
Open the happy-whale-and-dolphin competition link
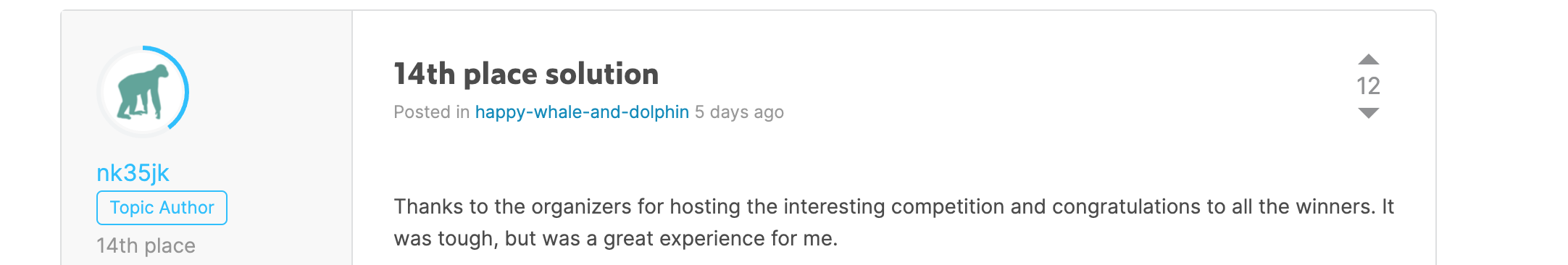pos(582,112)
